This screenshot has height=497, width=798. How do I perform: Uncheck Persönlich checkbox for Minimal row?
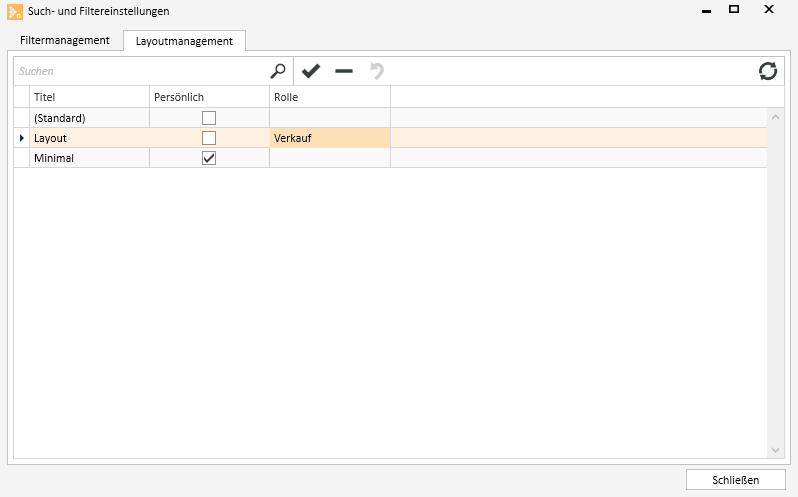tap(209, 158)
